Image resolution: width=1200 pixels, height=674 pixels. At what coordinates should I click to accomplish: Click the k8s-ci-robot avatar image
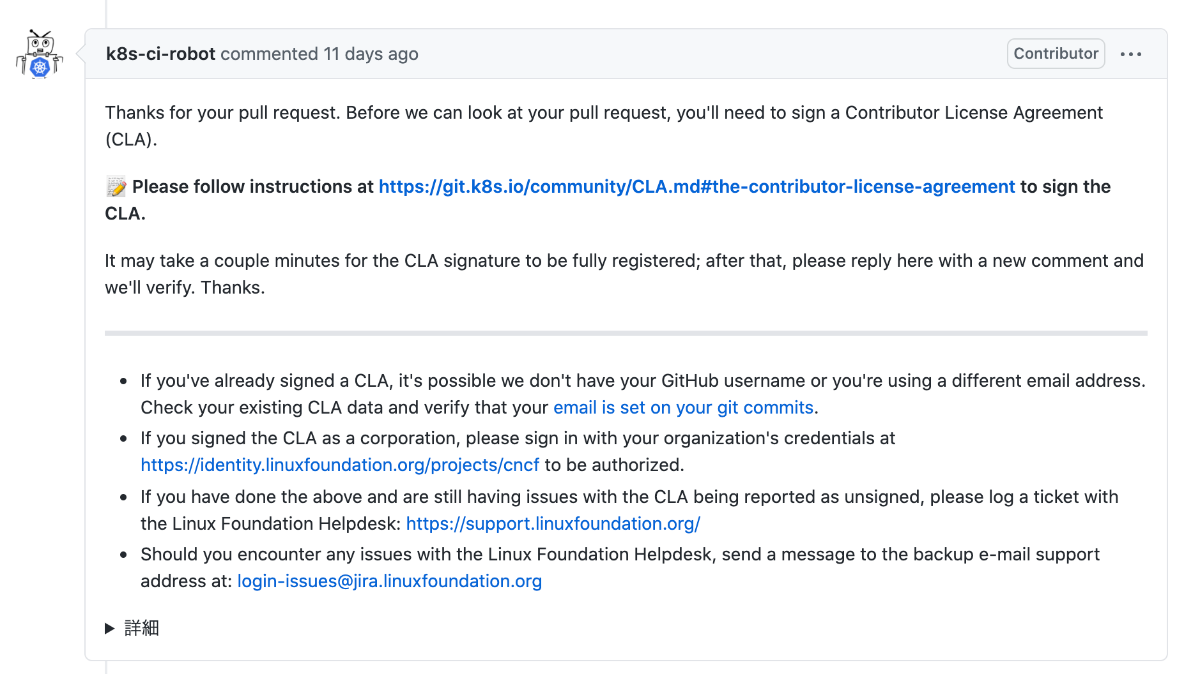[x=40, y=54]
